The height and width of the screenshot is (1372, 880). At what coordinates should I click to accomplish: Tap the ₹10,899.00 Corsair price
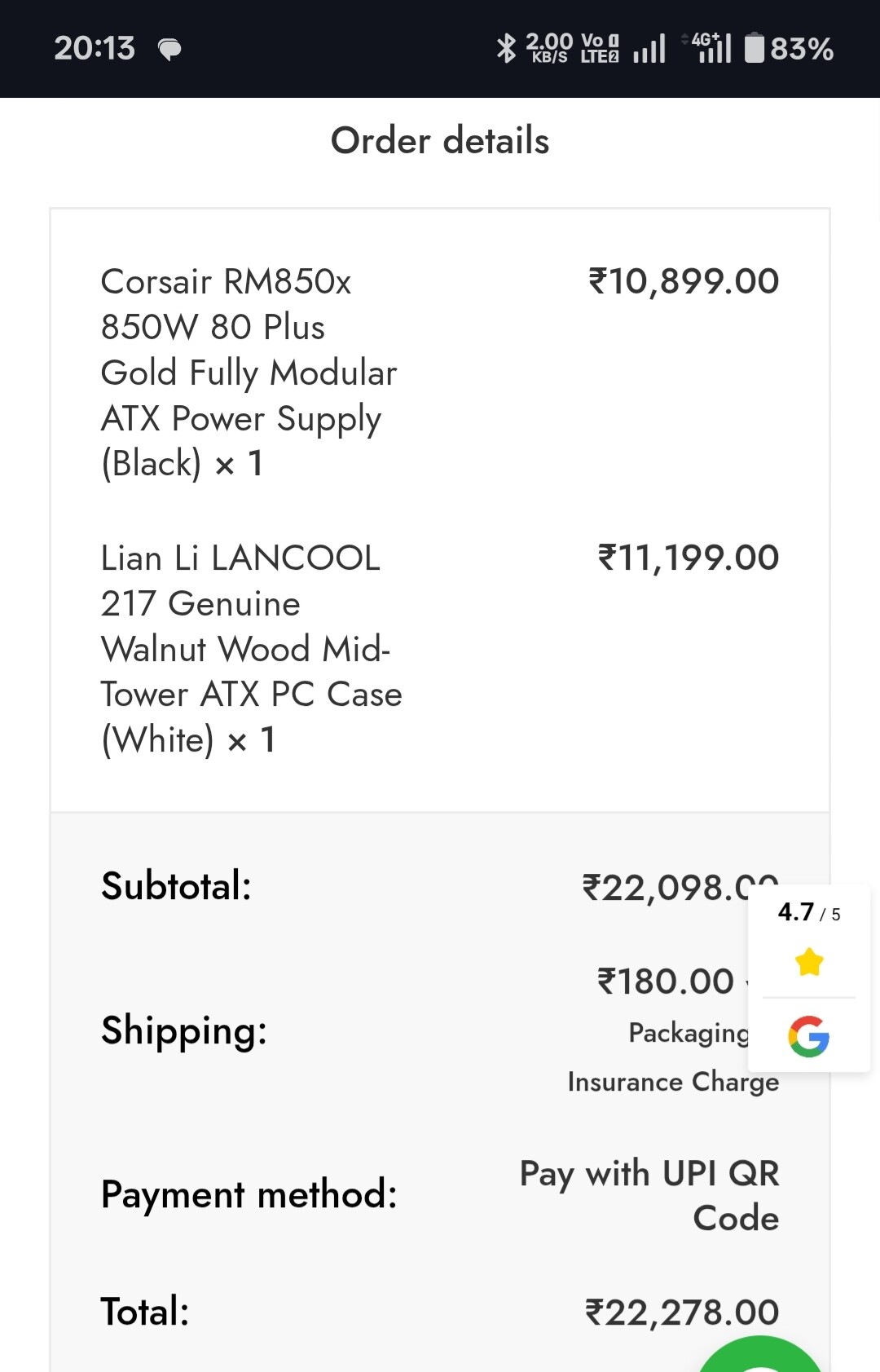point(684,281)
